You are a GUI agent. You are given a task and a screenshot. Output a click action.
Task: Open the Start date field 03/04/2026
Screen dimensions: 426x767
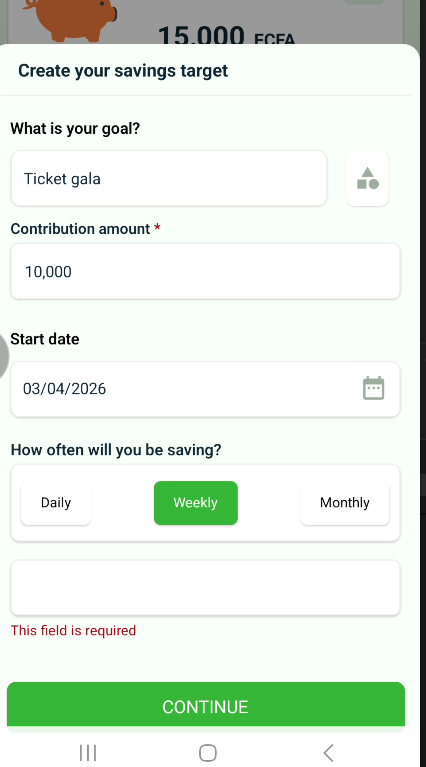[x=205, y=389]
